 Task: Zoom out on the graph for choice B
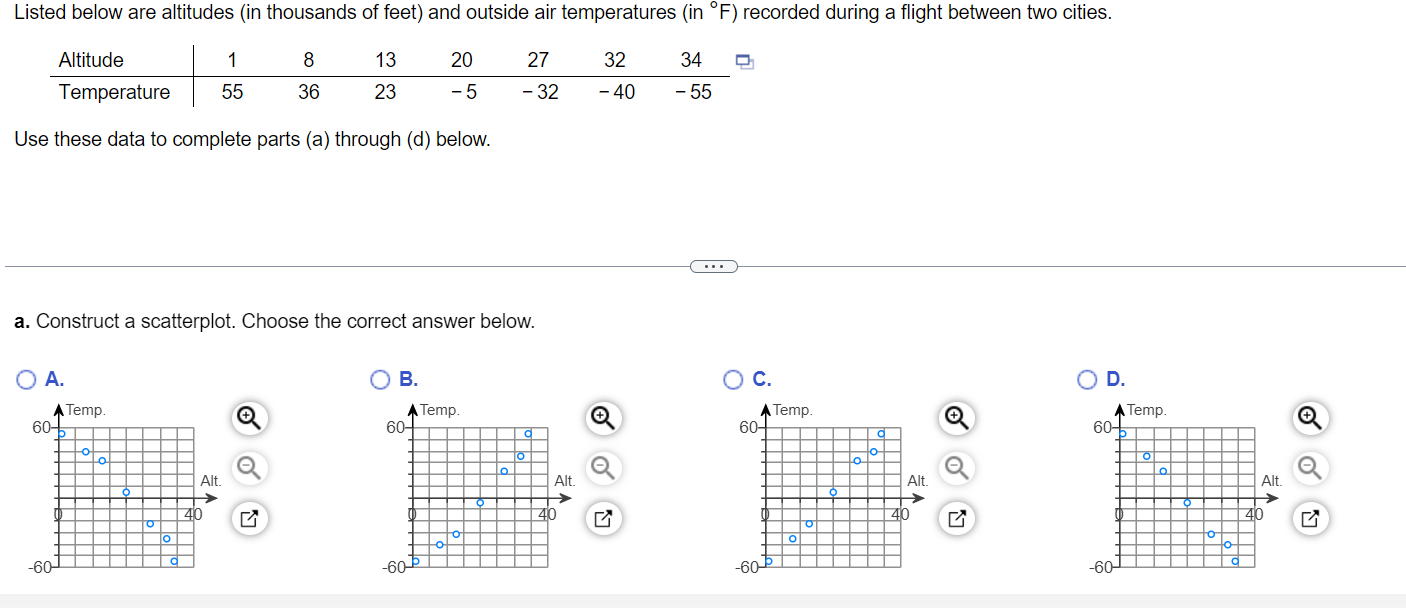click(601, 467)
